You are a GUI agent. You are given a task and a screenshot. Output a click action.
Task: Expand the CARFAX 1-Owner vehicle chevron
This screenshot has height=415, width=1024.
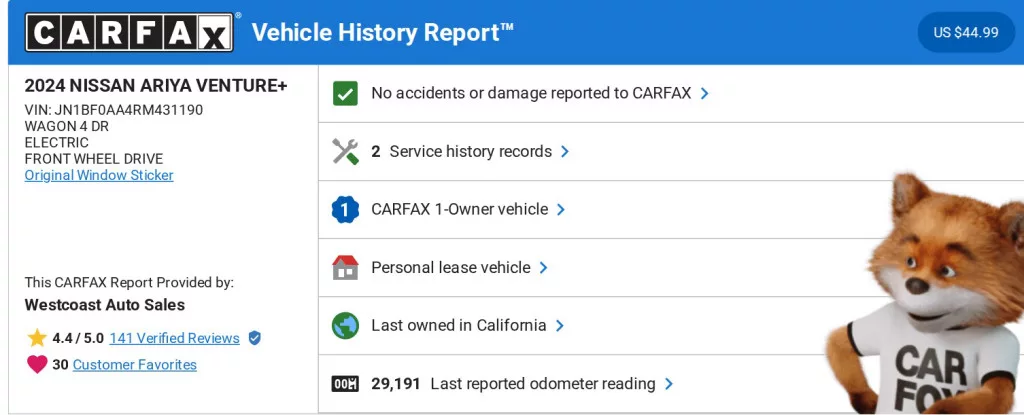tap(561, 210)
